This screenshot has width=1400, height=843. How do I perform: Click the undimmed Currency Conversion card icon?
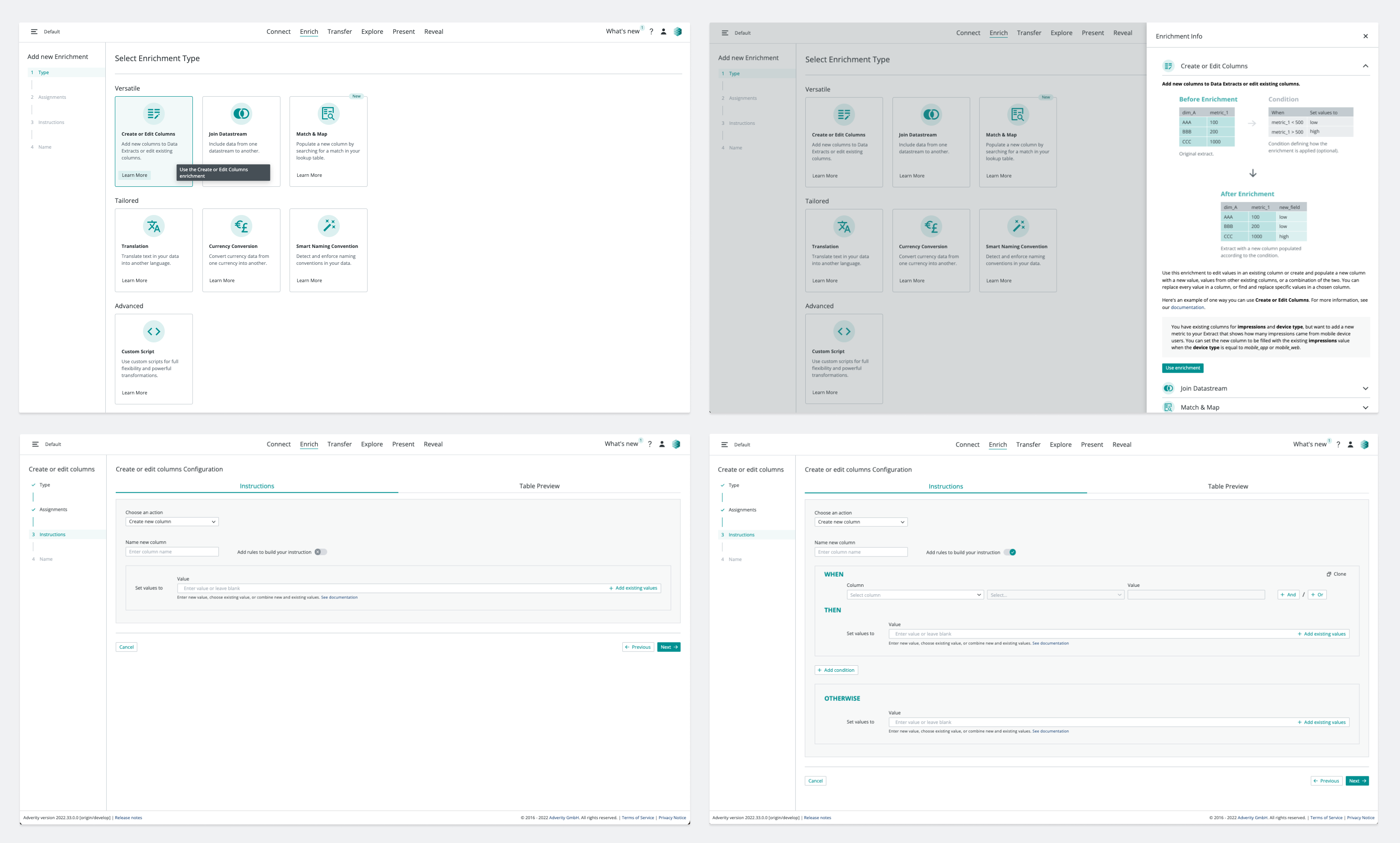coord(241,226)
